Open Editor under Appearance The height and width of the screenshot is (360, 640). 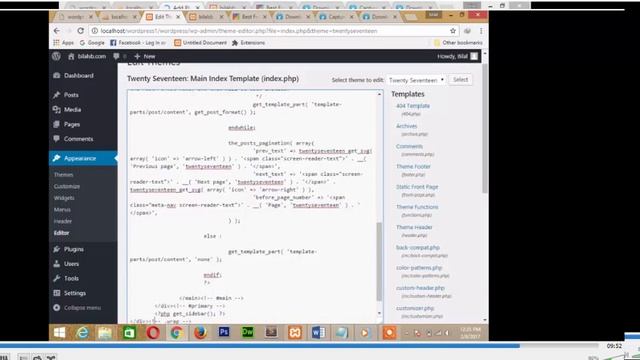click(62, 233)
